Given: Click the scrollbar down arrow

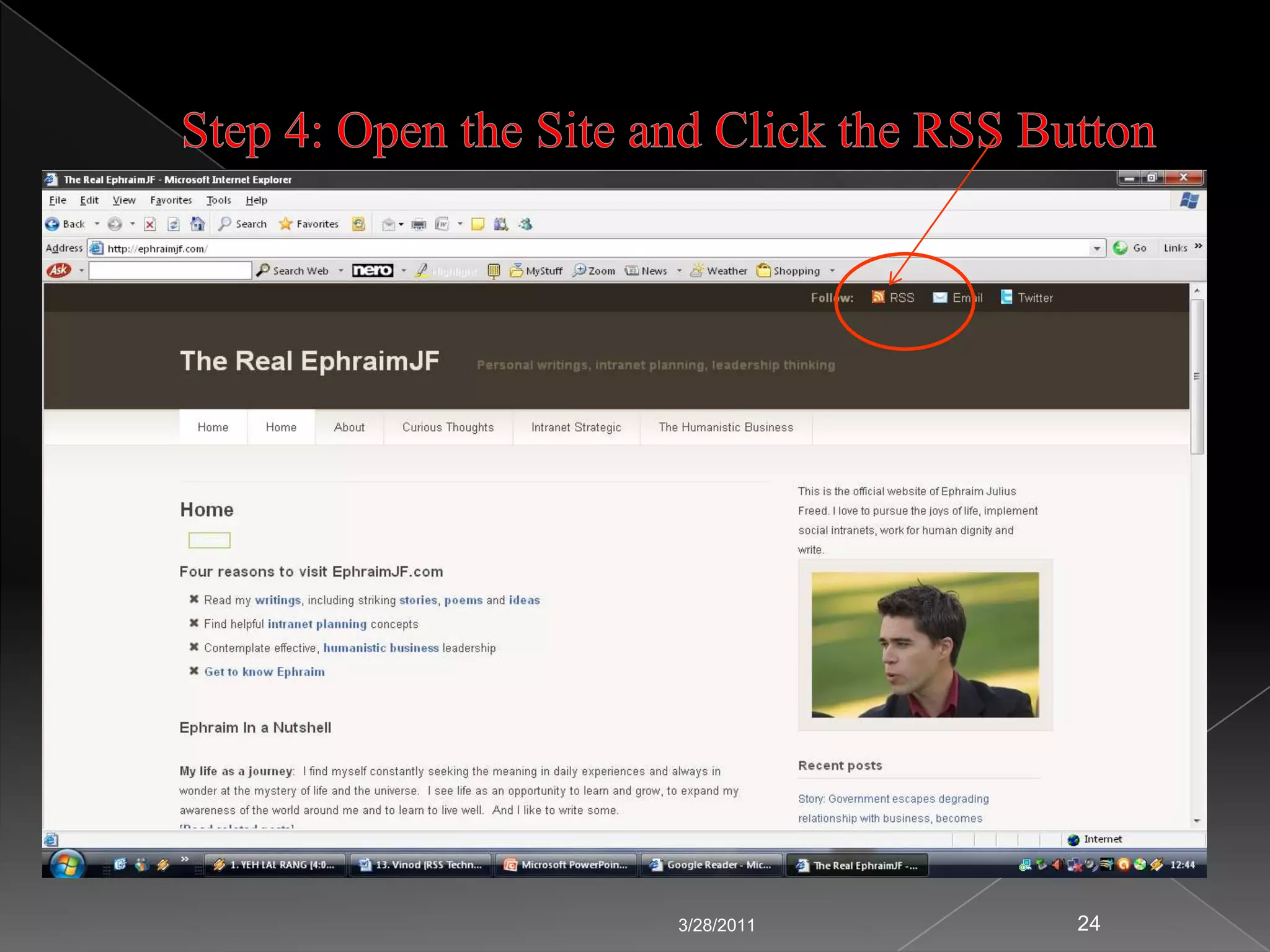Looking at the screenshot, I should pos(1197,821).
